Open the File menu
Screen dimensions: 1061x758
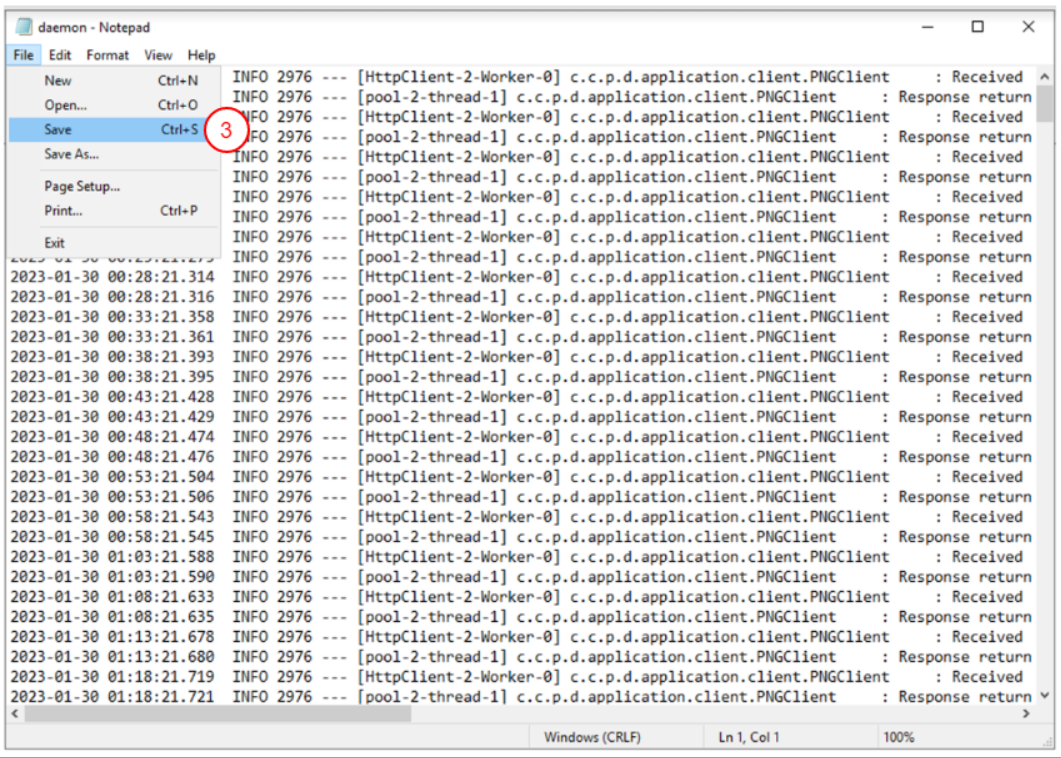tap(24, 55)
